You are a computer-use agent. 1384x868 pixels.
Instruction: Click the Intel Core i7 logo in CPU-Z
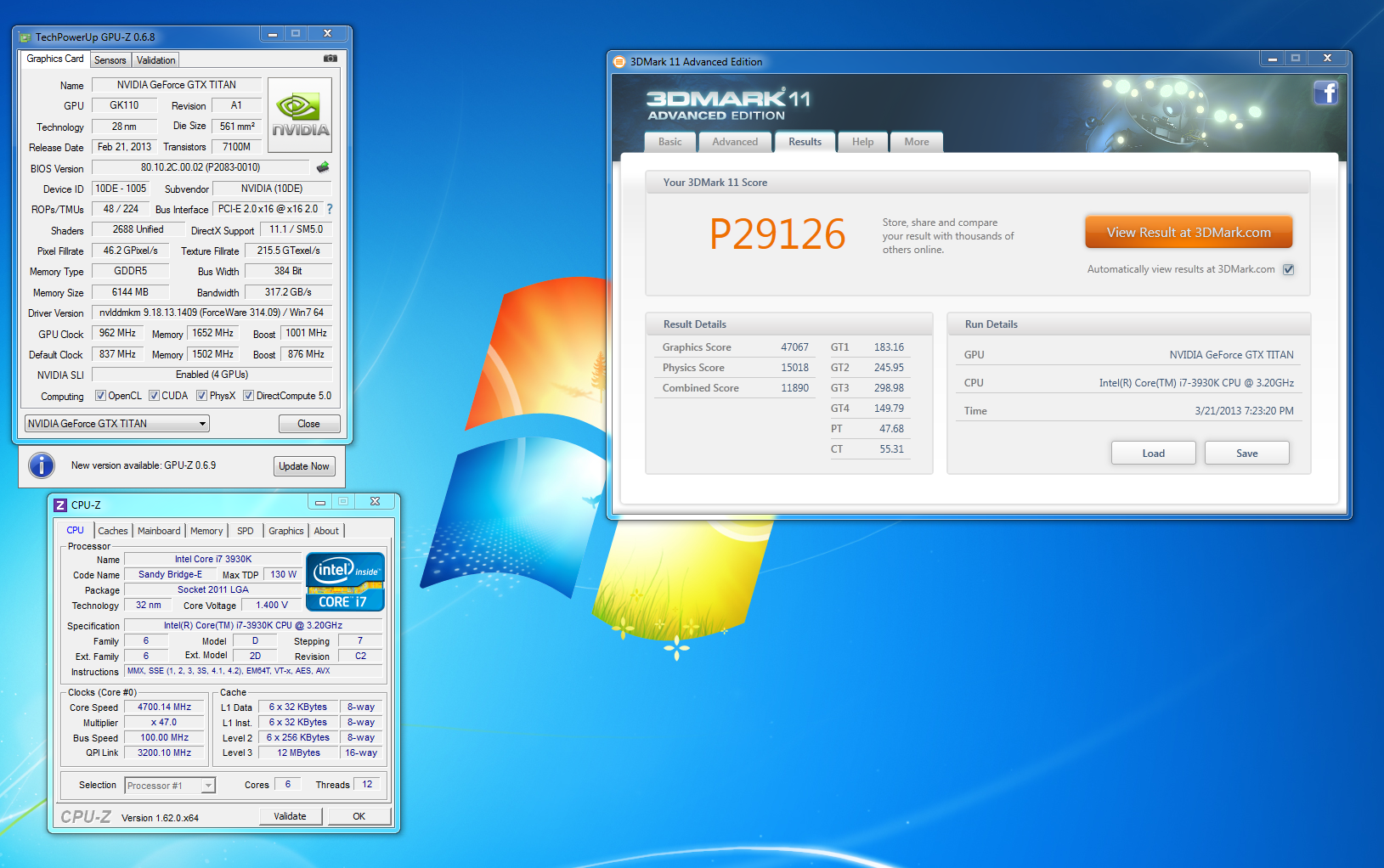coord(345,582)
